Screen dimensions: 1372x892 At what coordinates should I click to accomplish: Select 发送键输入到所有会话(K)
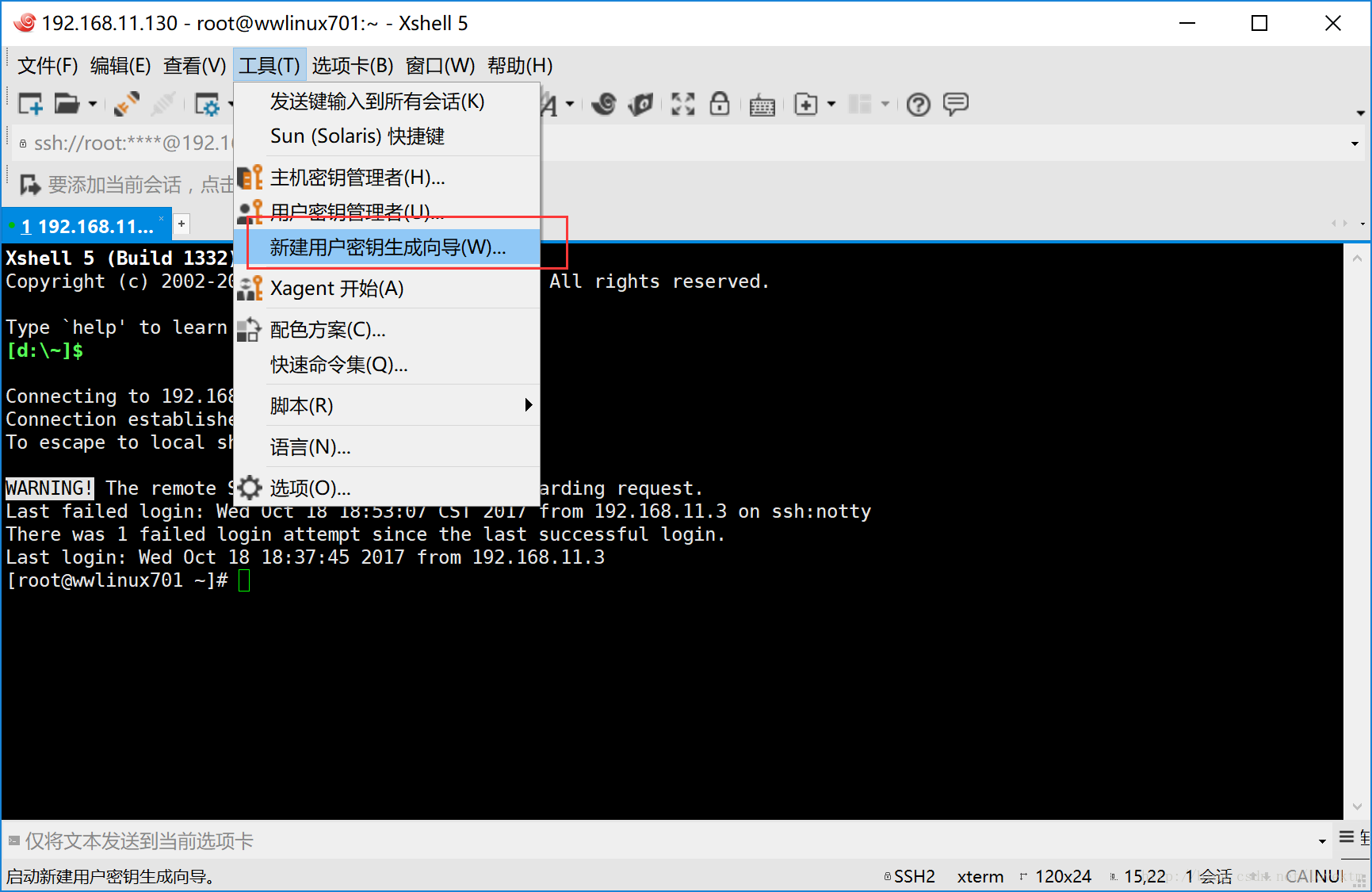coord(388,101)
